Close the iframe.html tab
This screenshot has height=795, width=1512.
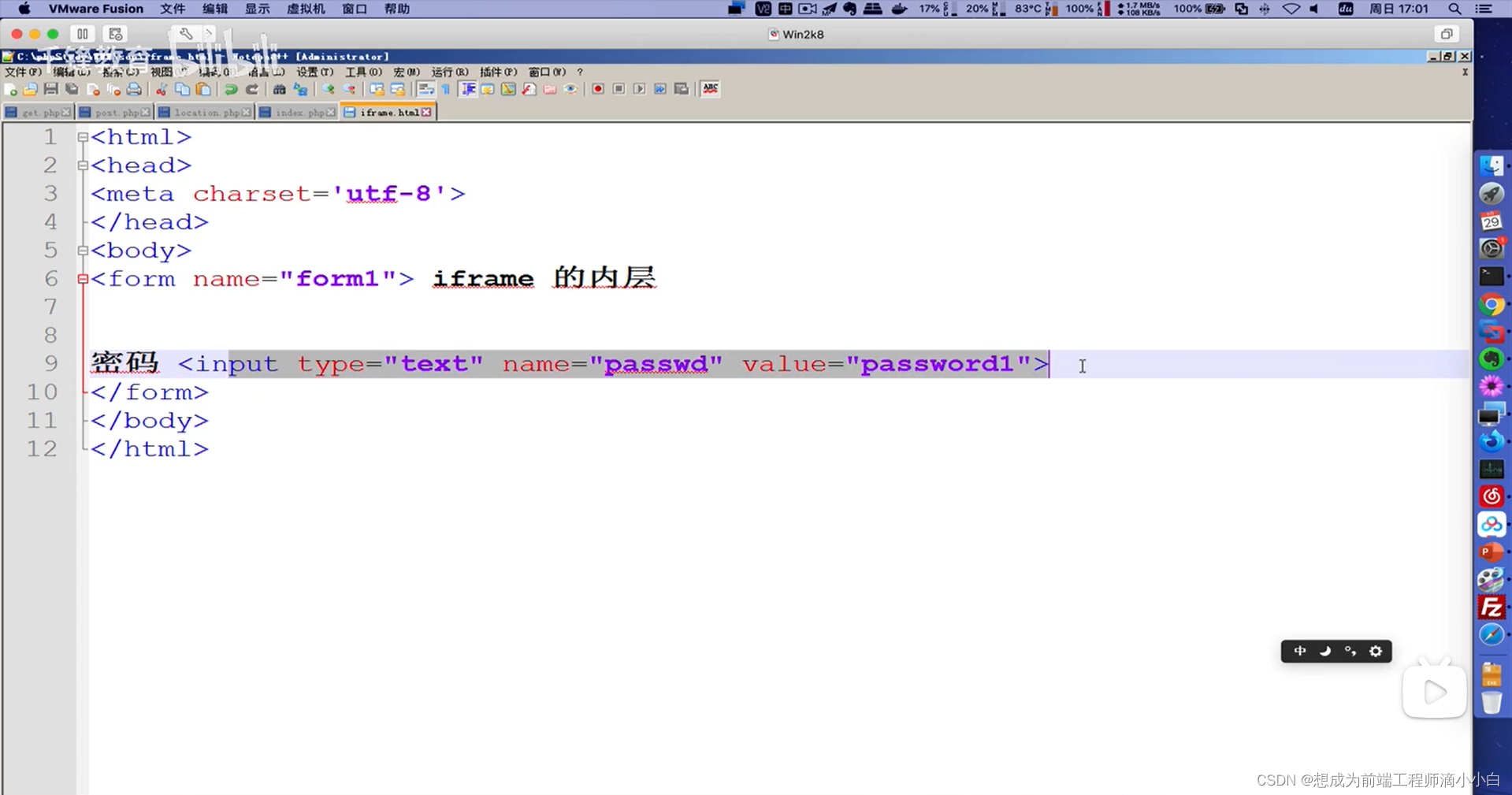426,113
